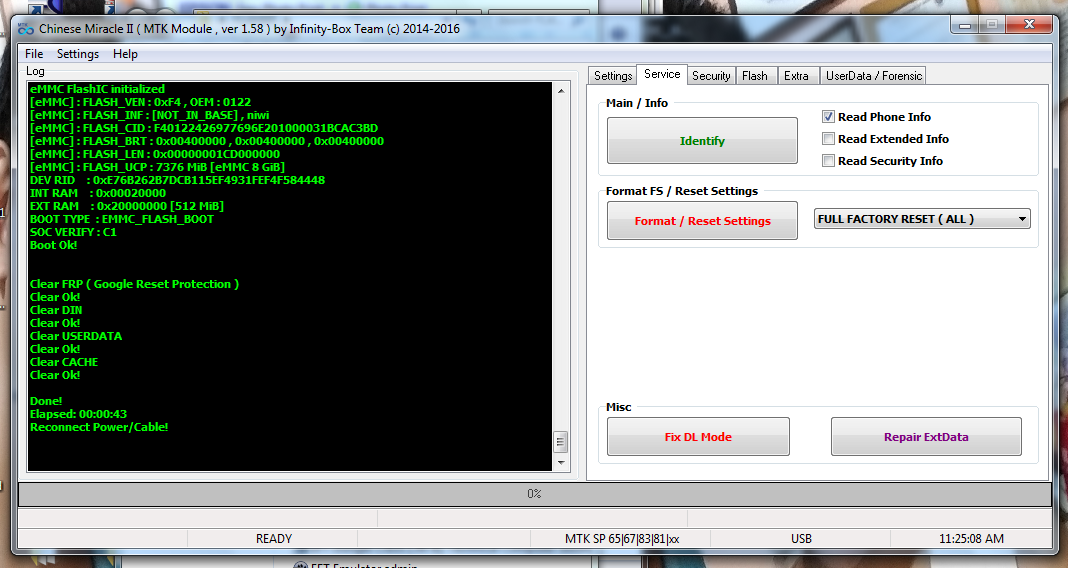The width and height of the screenshot is (1068, 568).
Task: Click the 'Boot Ok!' log line
Action: [53, 245]
